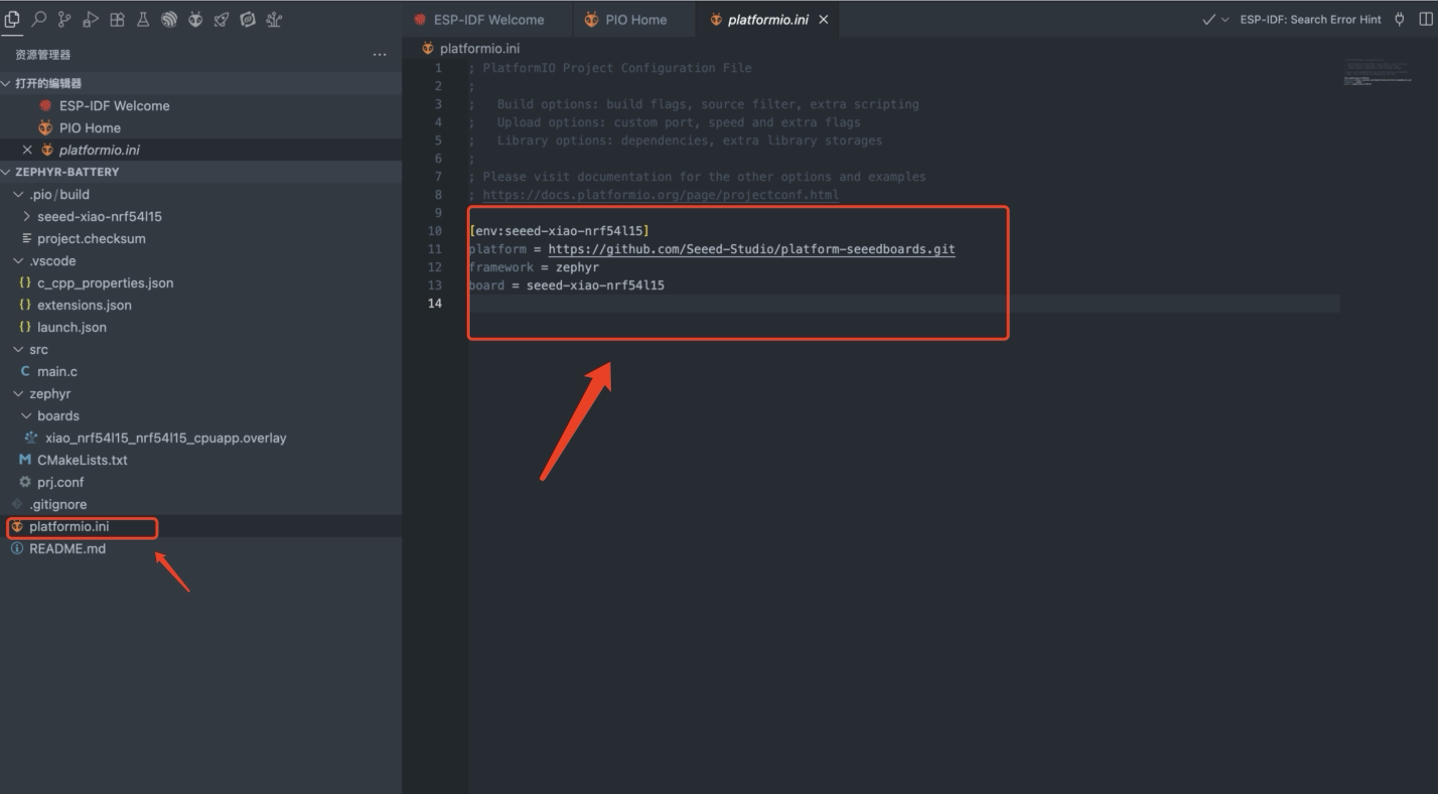Open main.c source file
Viewport: 1438px width, 794px height.
tap(200, 371)
